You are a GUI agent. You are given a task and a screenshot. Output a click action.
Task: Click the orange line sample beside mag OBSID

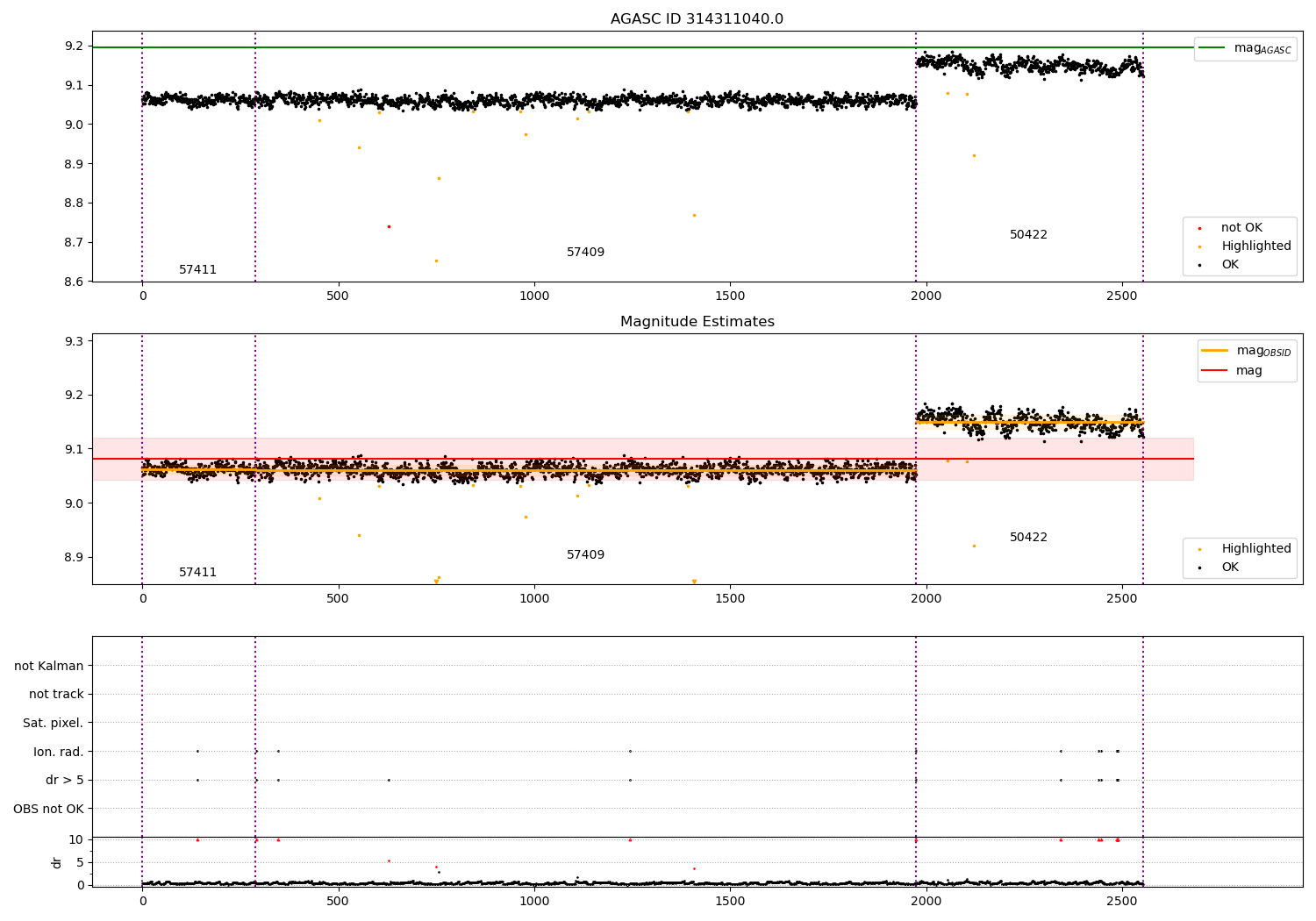click(x=1214, y=351)
